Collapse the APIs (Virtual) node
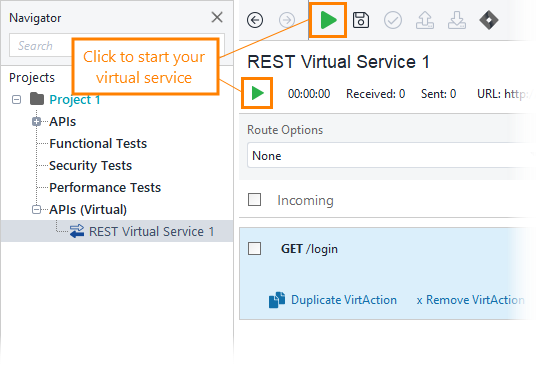This screenshot has height=365, width=537. (x=36, y=210)
